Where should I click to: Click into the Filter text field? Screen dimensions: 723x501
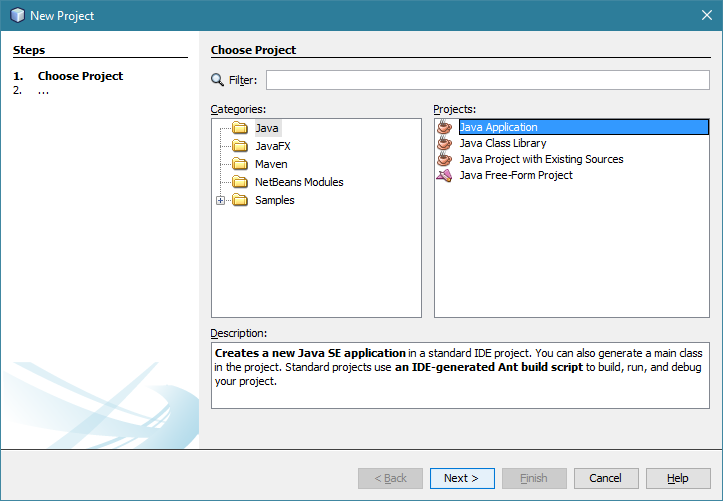488,80
